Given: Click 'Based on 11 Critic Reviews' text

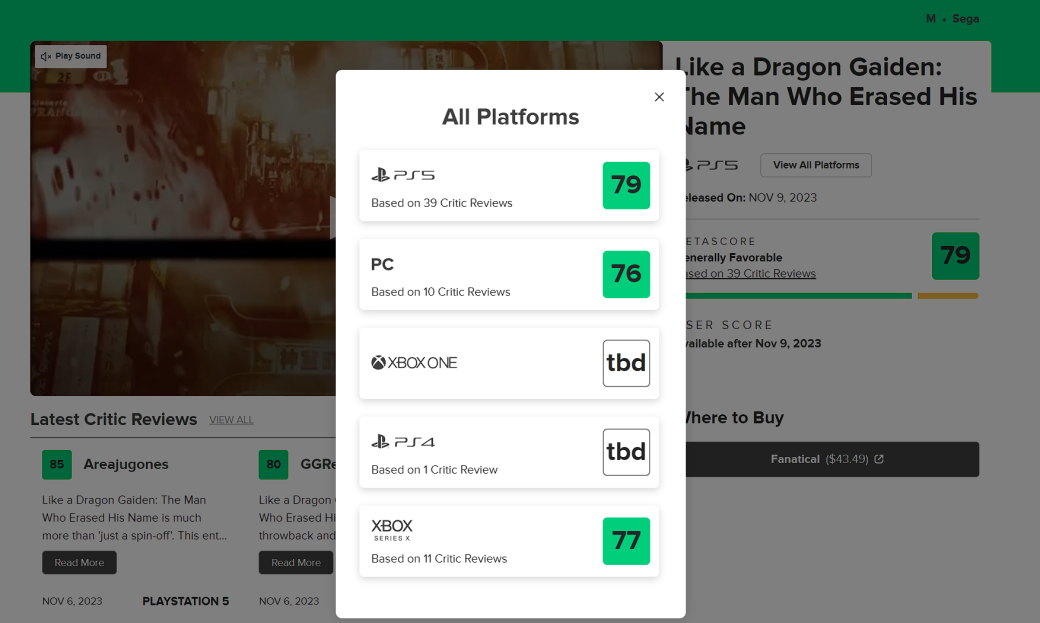Looking at the screenshot, I should pos(439,559).
